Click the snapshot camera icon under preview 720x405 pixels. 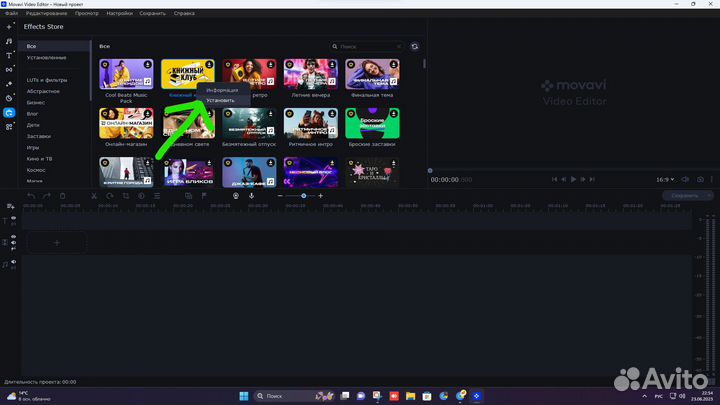point(700,179)
